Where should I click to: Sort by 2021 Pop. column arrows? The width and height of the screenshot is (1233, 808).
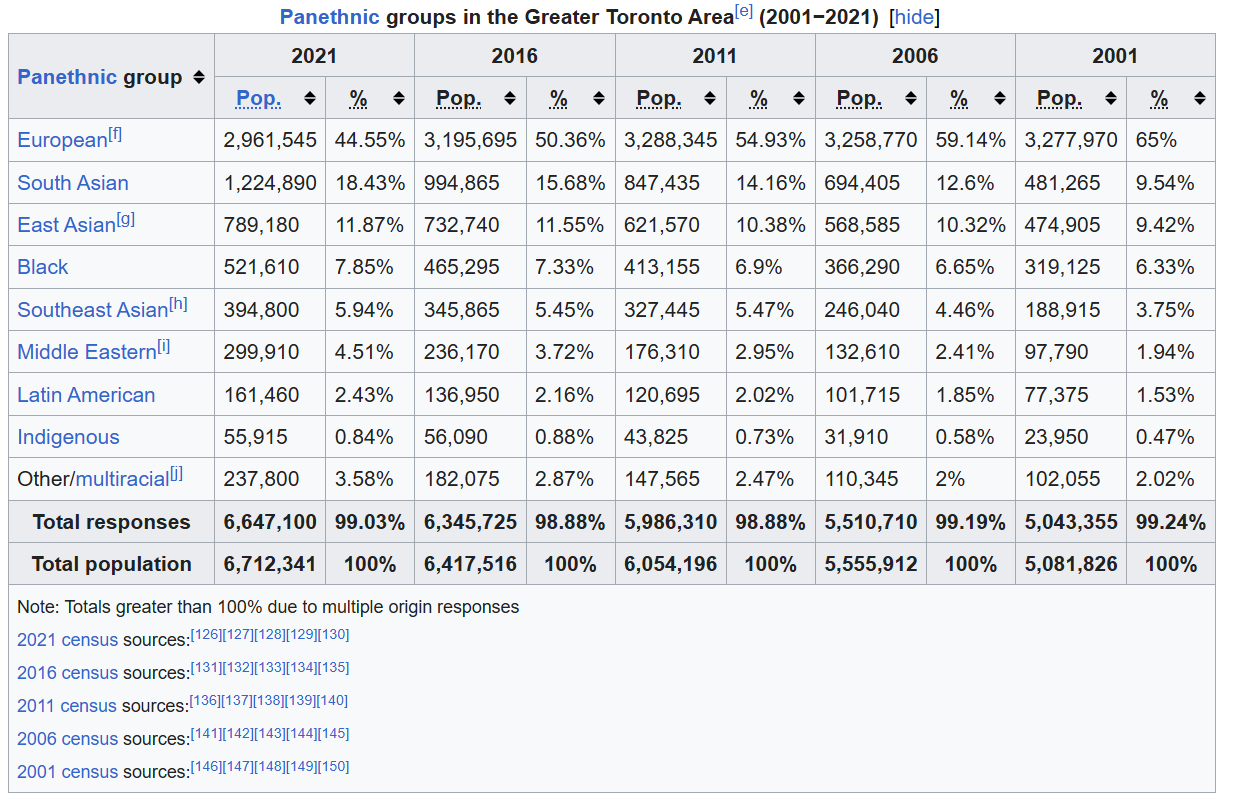(x=309, y=98)
